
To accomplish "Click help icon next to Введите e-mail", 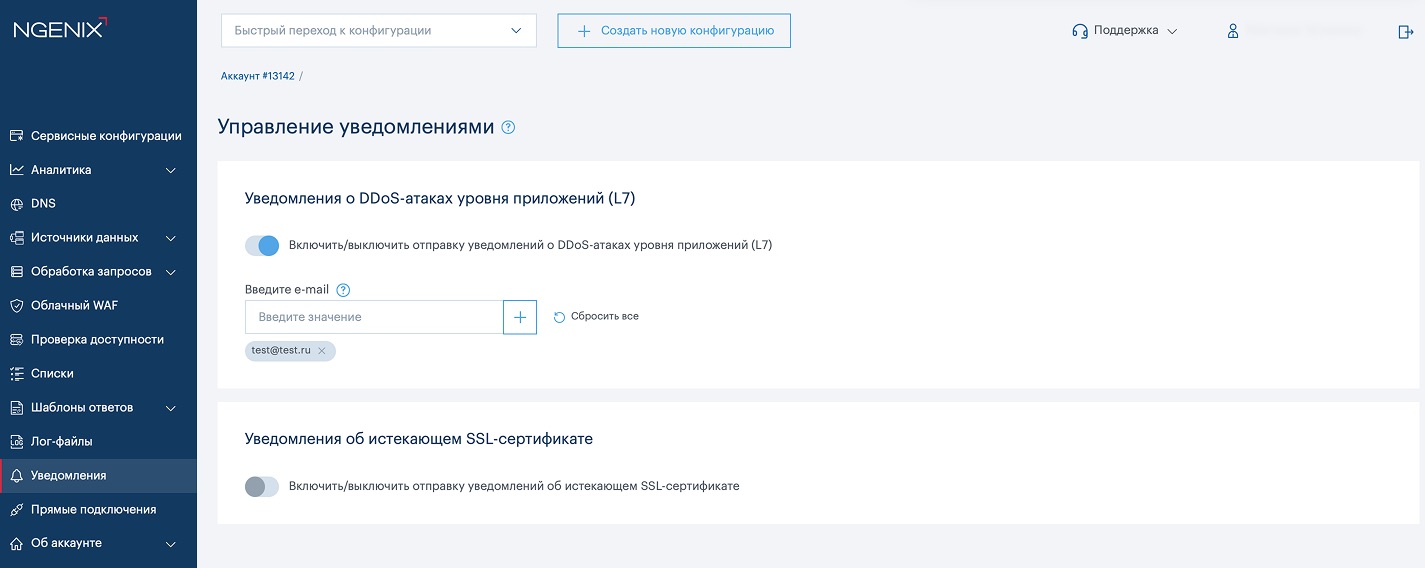I will pos(343,290).
